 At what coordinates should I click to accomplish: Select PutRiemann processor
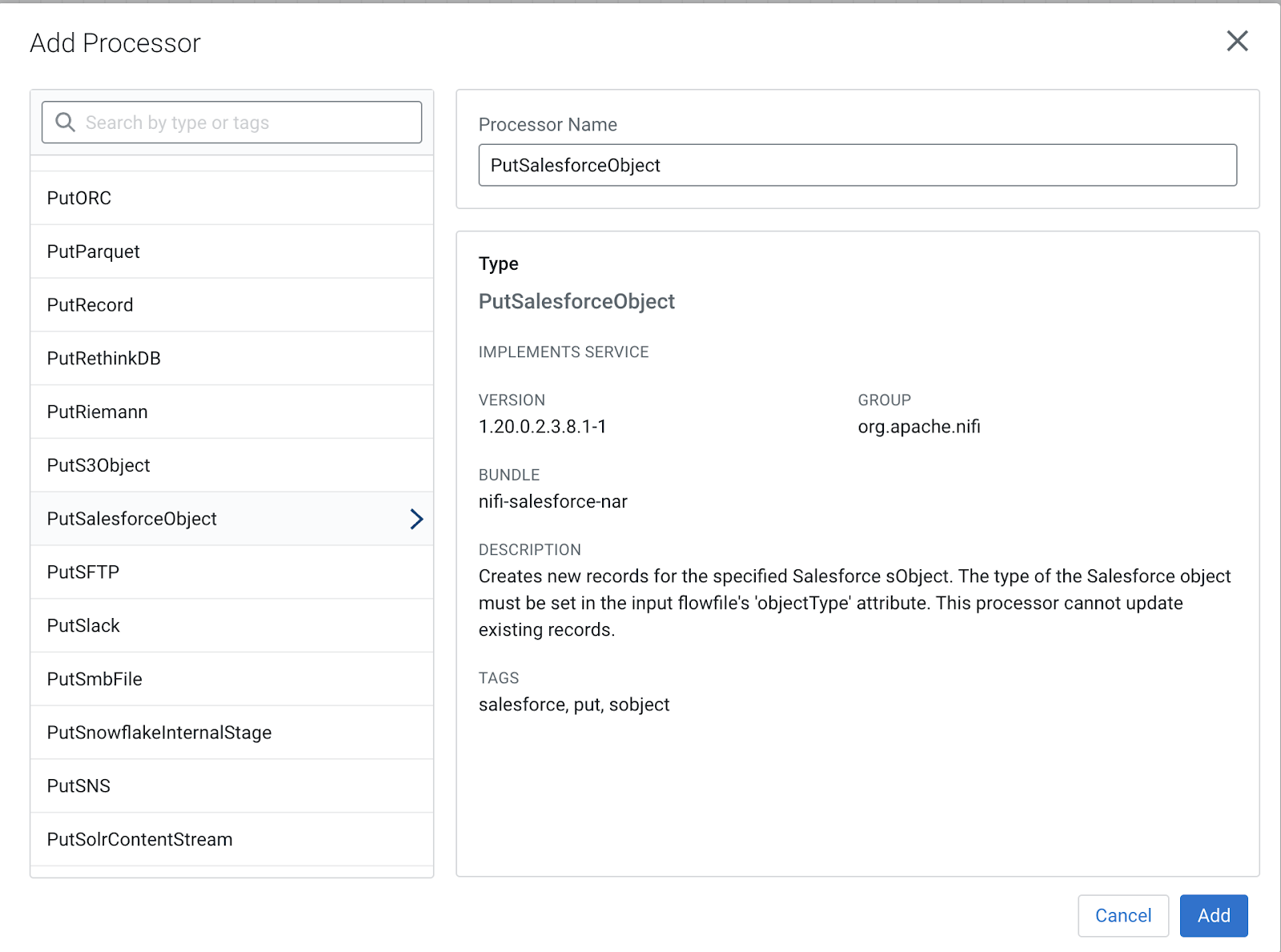(231, 412)
